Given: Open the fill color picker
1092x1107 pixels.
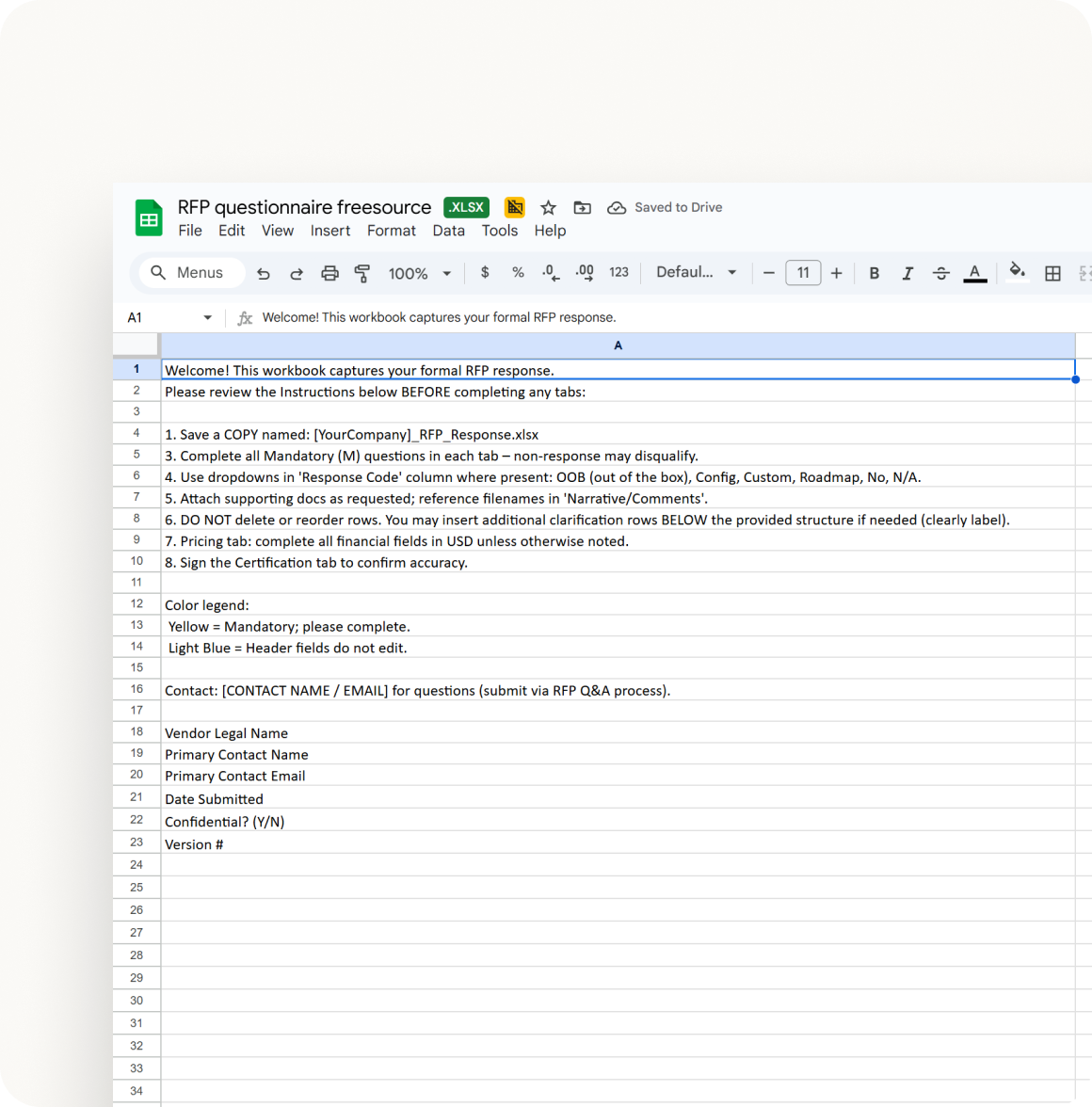Looking at the screenshot, I should tap(1018, 272).
